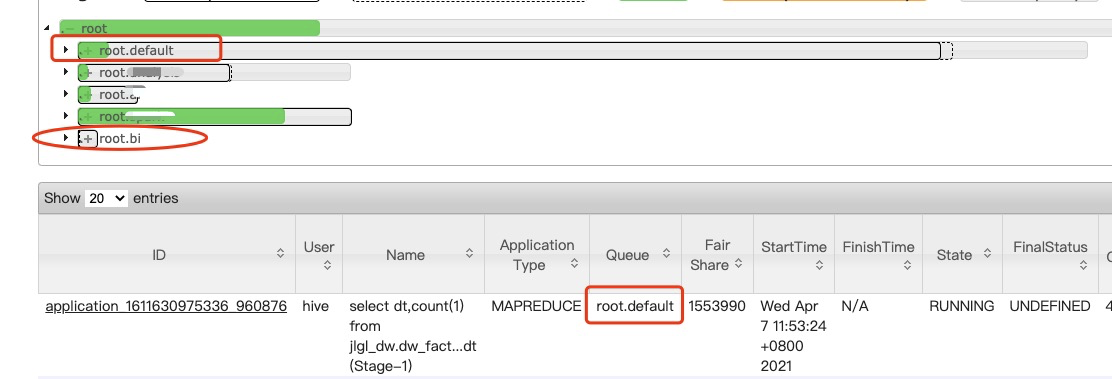Collapse the root queue tree arrow
The width and height of the screenshot is (1112, 379).
tap(47, 28)
